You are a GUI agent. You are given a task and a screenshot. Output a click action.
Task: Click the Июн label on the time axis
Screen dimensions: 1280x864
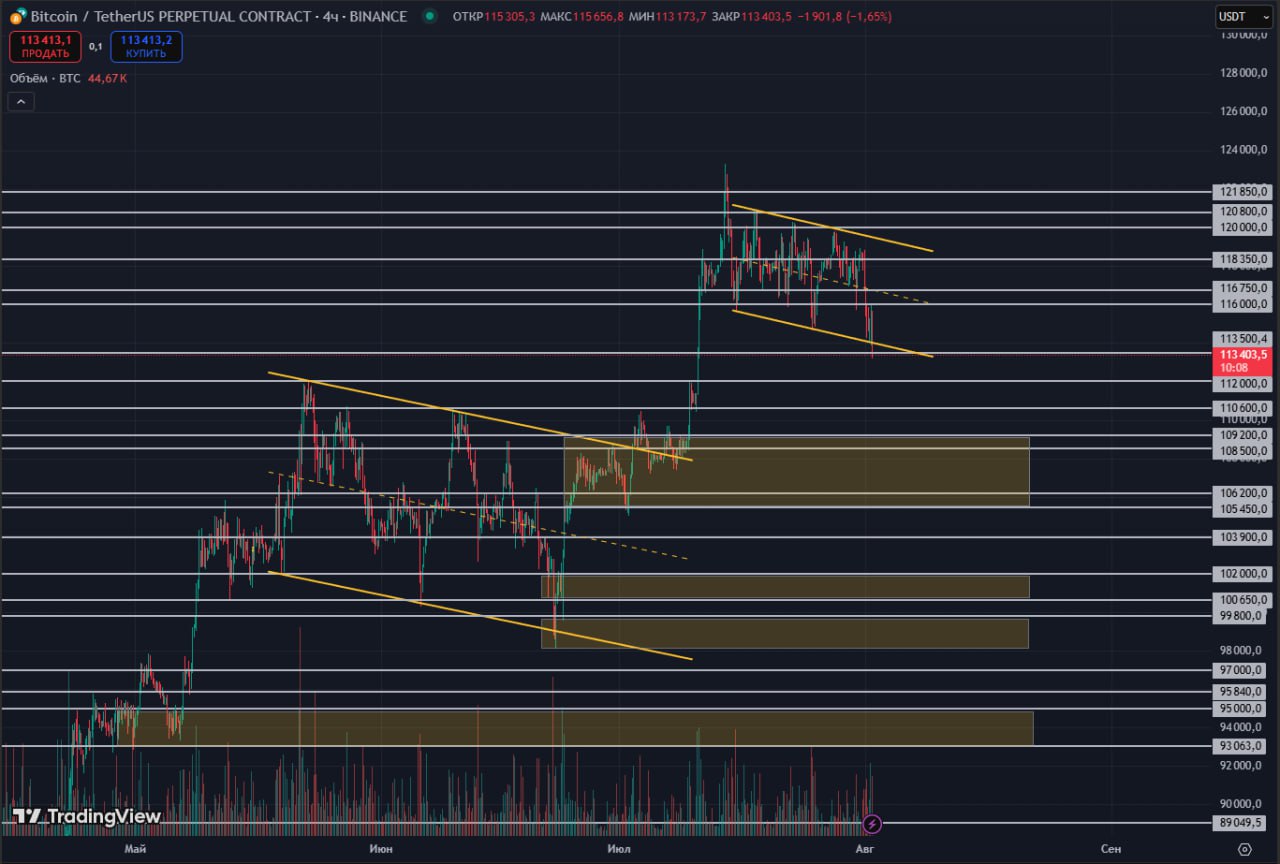coord(380,849)
